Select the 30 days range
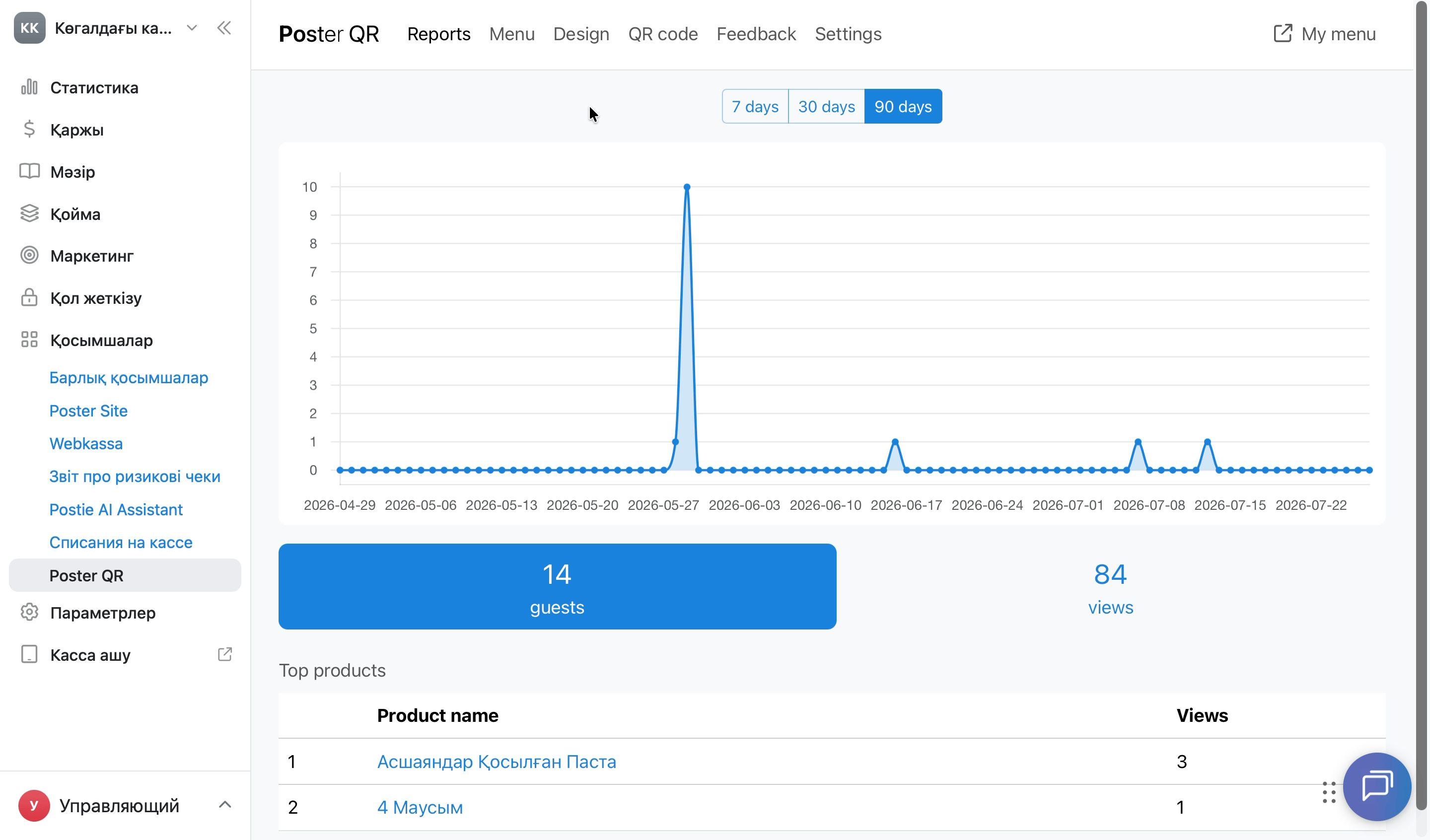Screen dimensions: 1430x840 point(826,106)
